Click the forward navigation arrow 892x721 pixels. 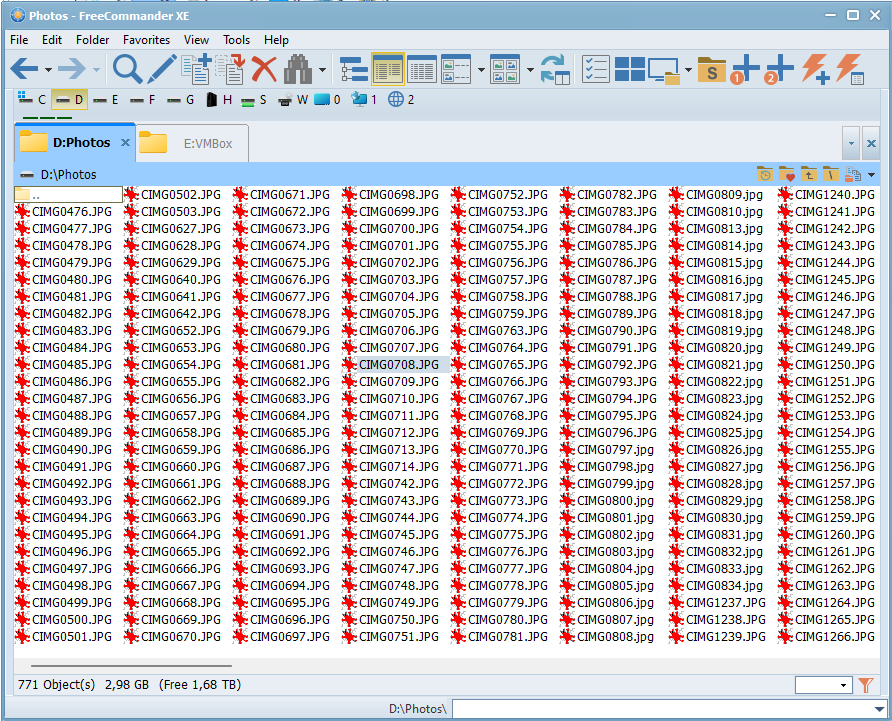tap(72, 69)
